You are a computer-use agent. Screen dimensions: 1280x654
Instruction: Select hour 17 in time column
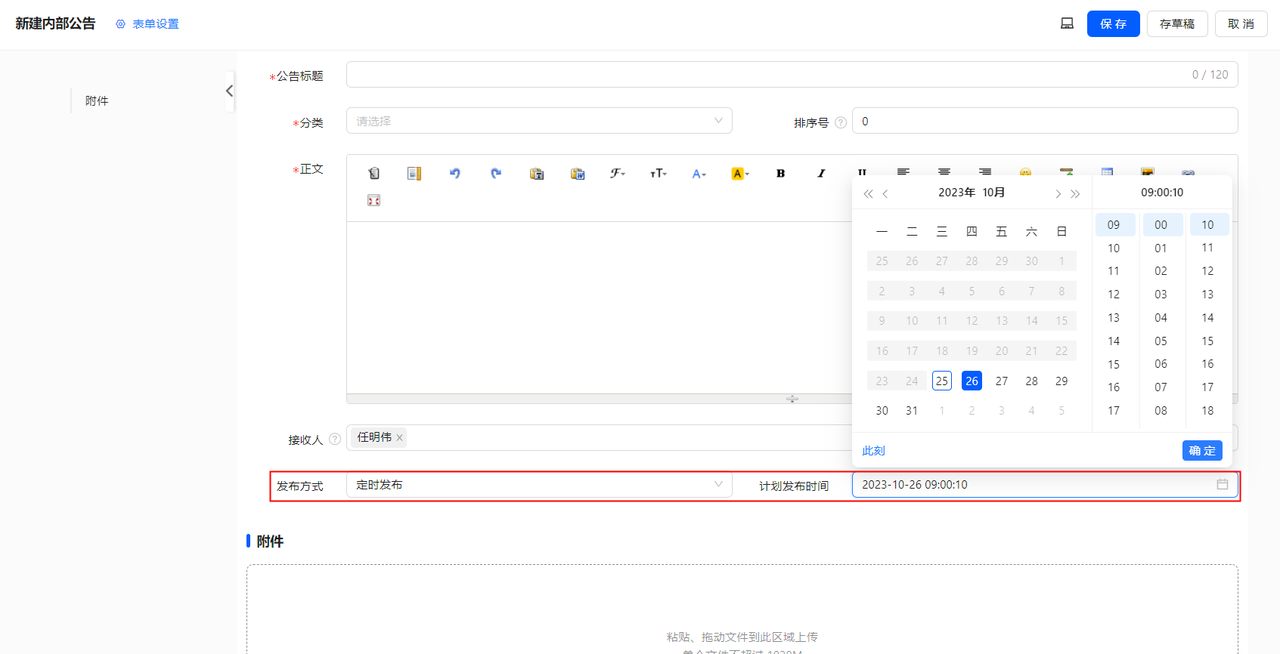[x=1114, y=411]
